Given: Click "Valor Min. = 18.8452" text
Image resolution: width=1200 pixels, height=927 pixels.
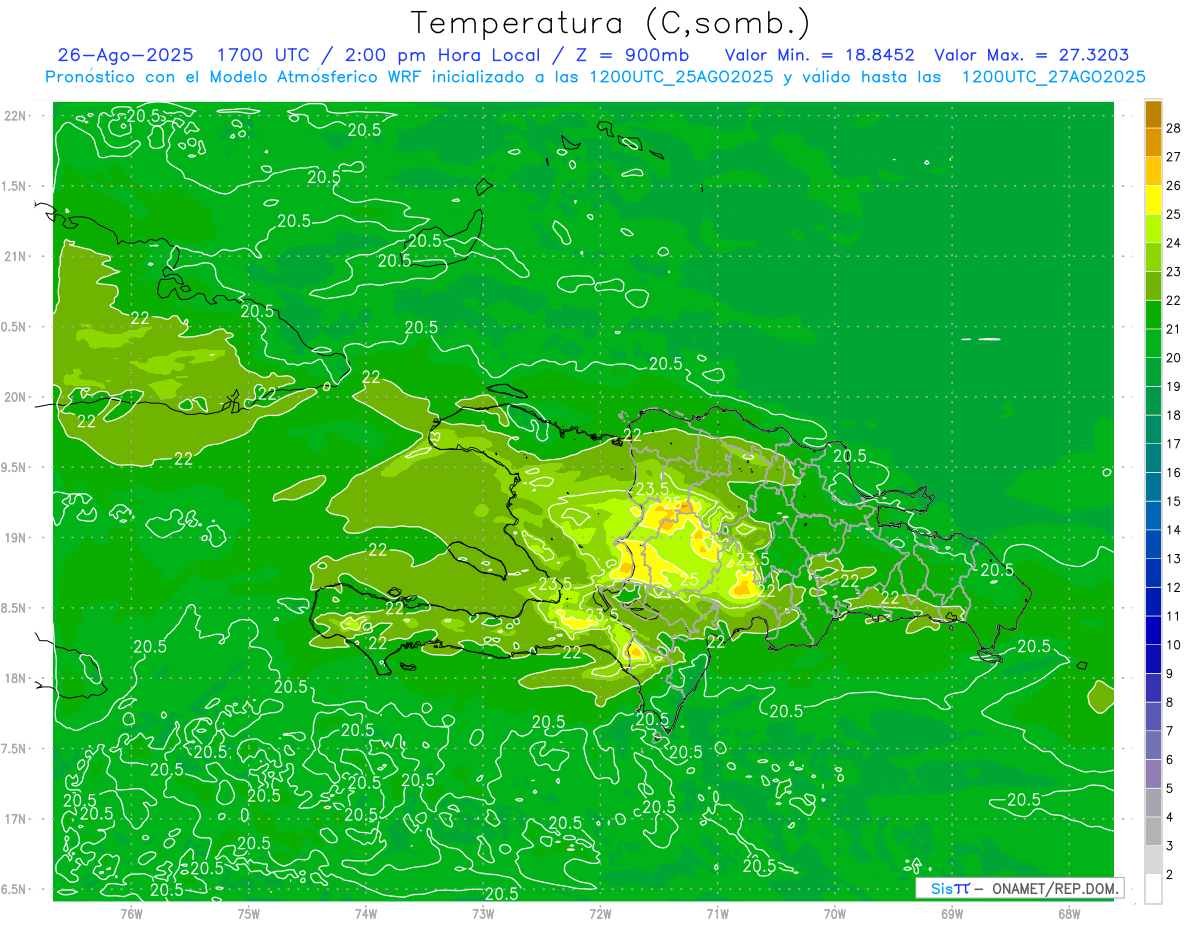Looking at the screenshot, I should click(819, 55).
